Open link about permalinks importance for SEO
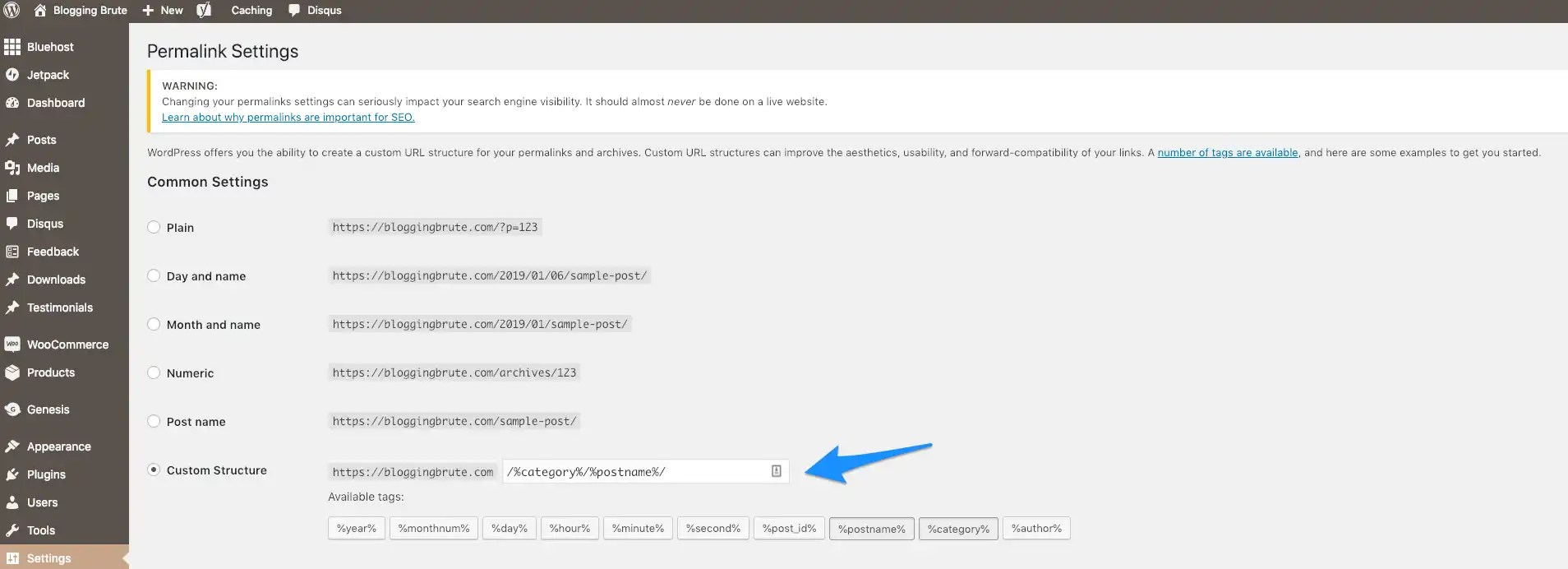Viewport: 1568px width, 569px height. [x=288, y=118]
